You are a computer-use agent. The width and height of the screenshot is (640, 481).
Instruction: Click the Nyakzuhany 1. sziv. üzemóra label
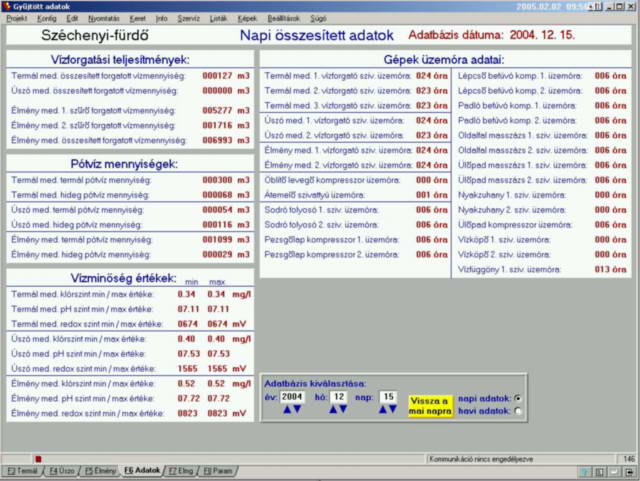coord(512,195)
